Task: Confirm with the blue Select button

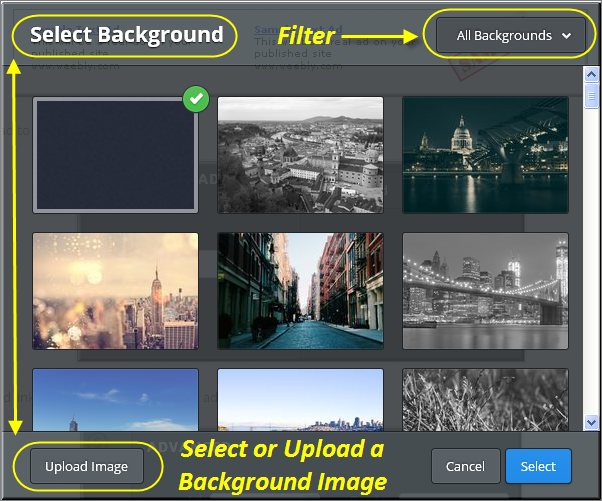Action: pos(538,467)
